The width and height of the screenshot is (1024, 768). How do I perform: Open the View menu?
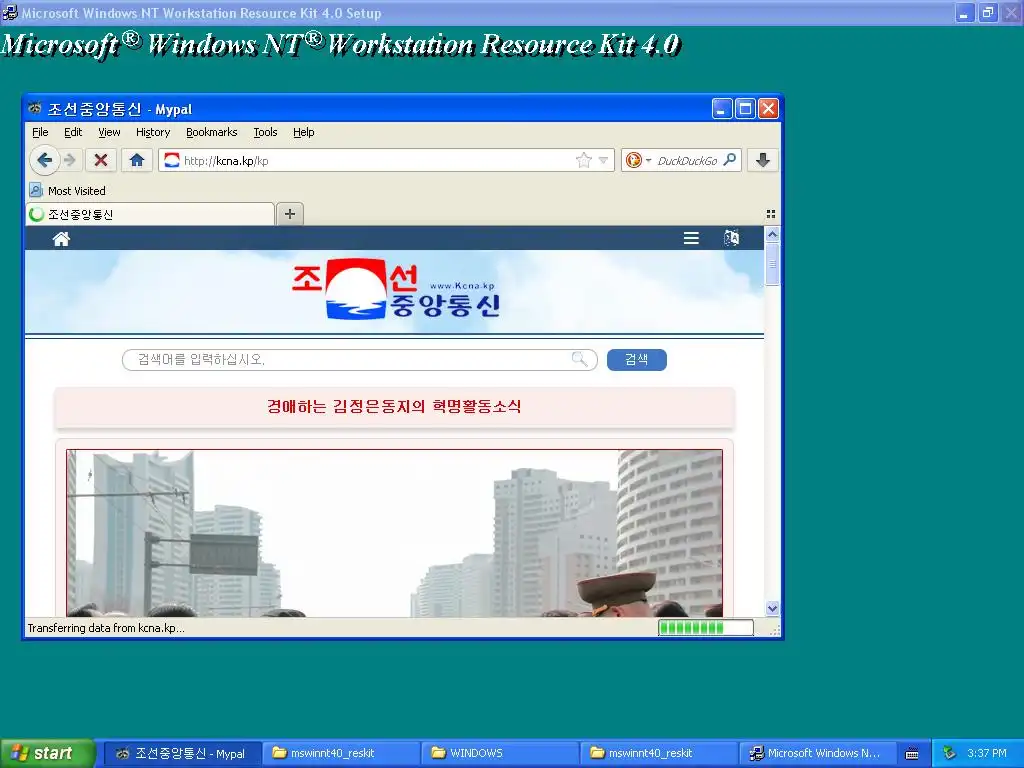tap(109, 132)
